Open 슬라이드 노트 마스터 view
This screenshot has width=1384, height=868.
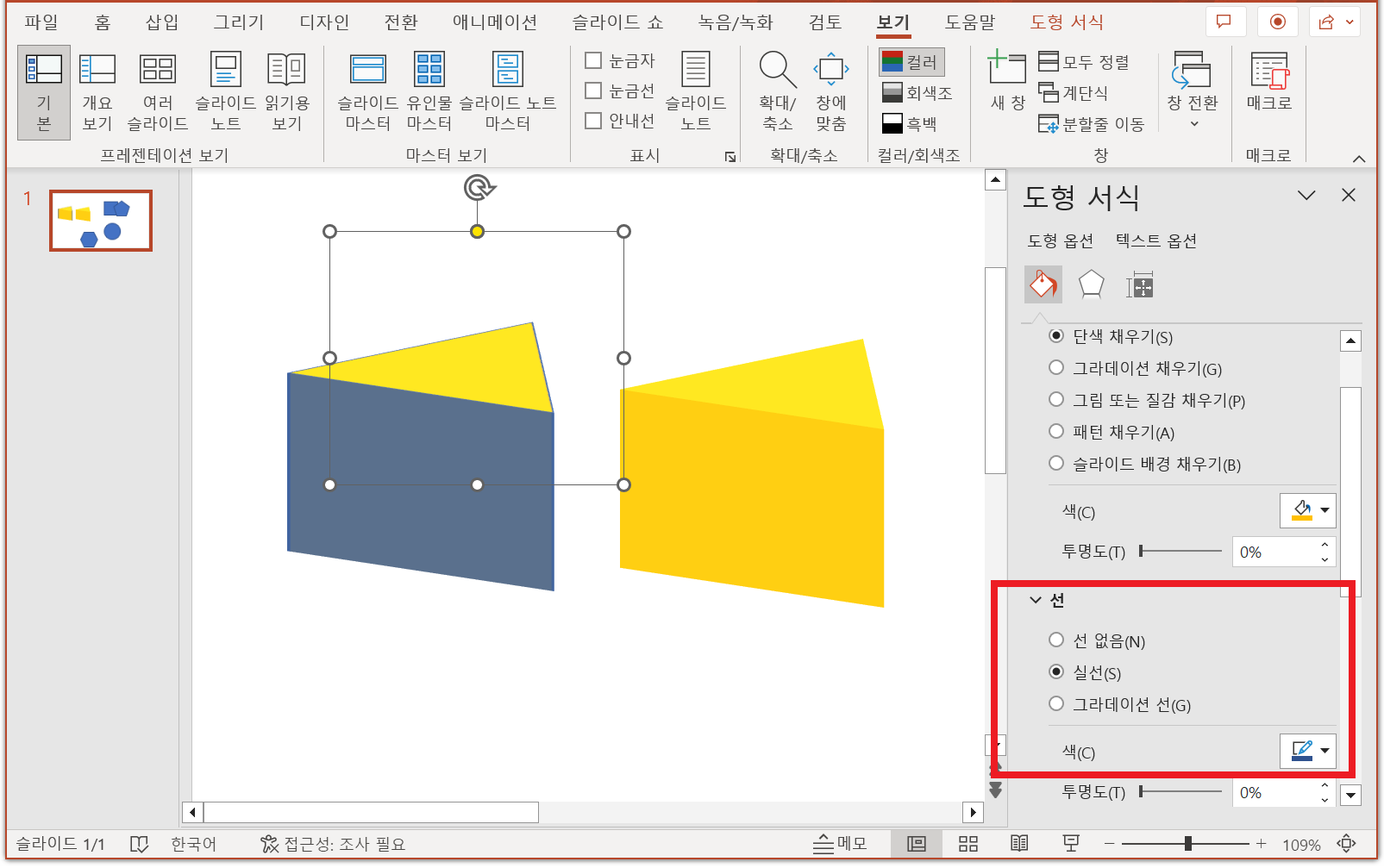coord(507,93)
